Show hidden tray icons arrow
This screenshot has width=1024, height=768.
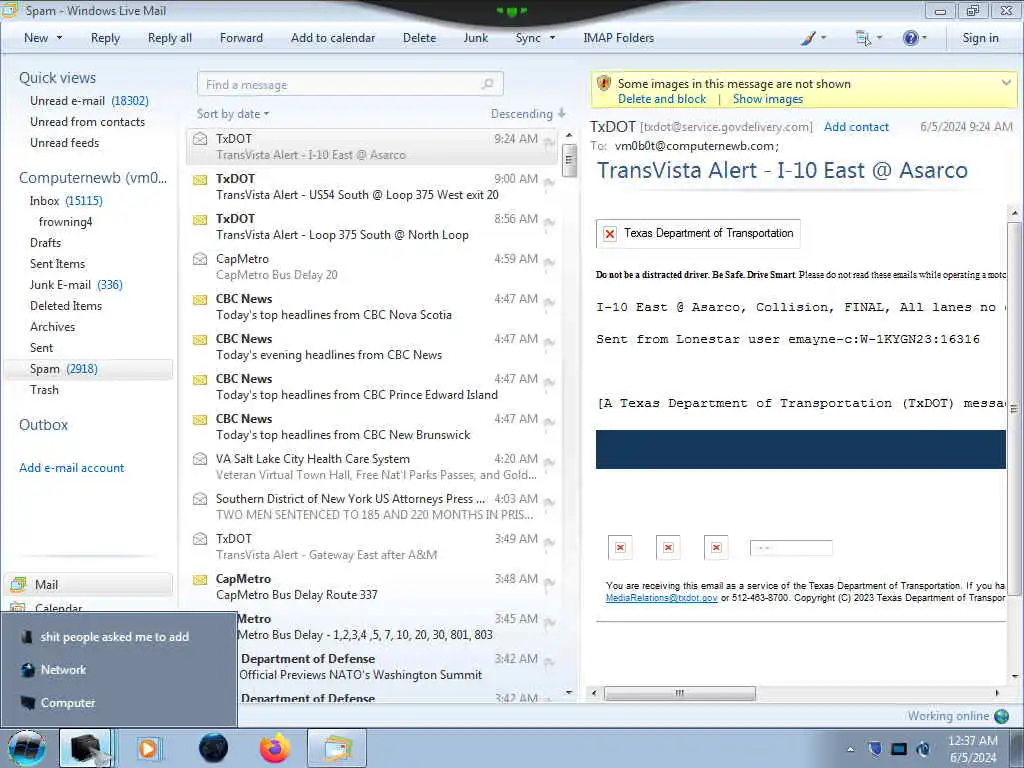coord(850,749)
